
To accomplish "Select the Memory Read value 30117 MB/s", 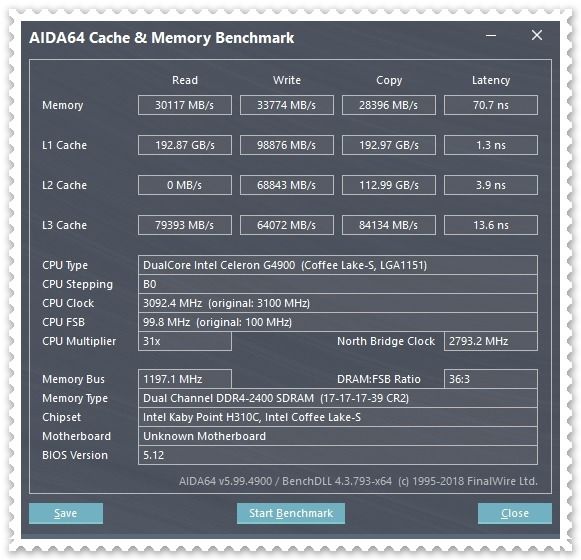I will 185,105.
